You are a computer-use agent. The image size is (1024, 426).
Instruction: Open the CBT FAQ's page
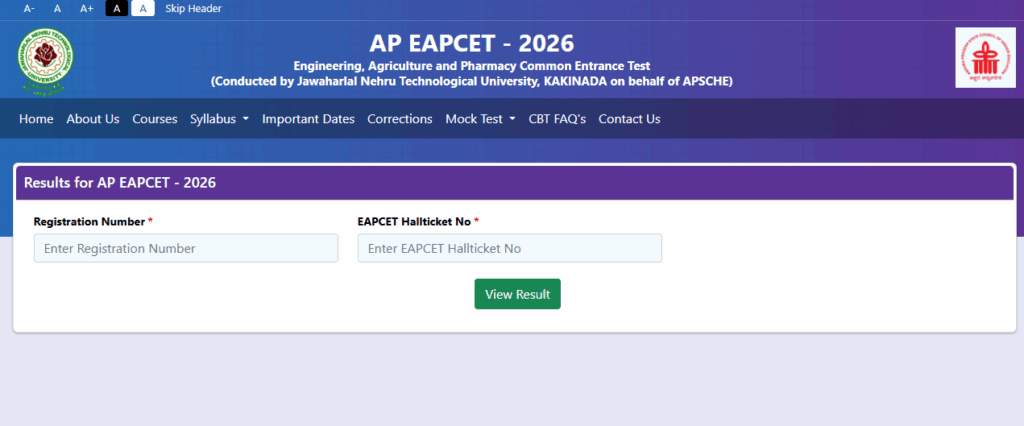tap(557, 119)
